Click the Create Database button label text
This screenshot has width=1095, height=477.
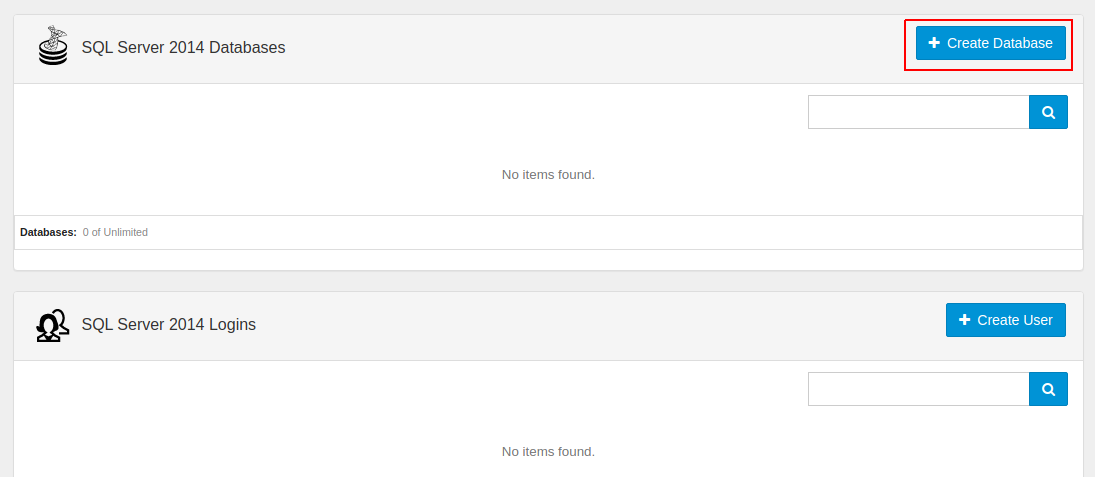(x=999, y=43)
